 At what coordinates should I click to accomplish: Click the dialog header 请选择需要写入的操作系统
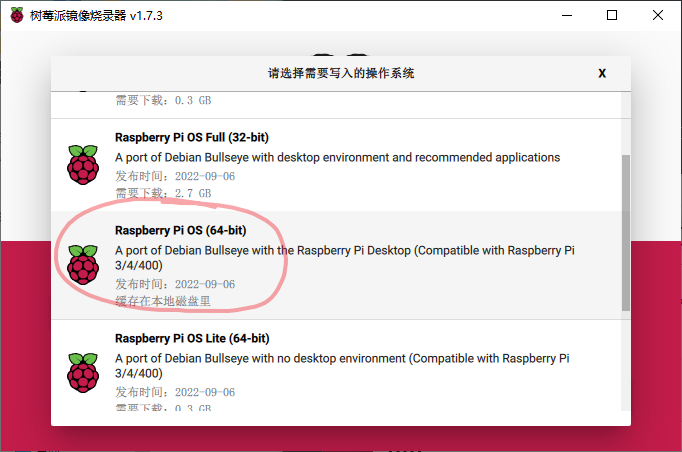click(x=341, y=73)
